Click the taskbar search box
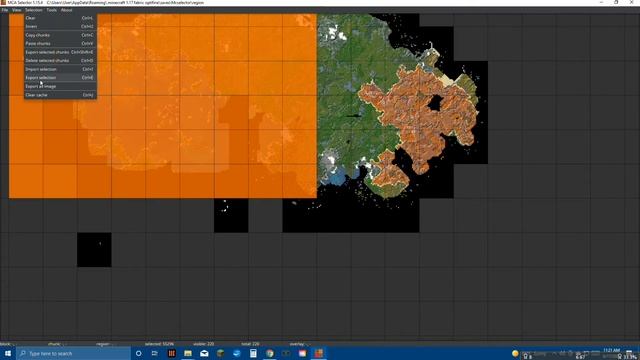The image size is (640, 360). pyautogui.click(x=73, y=353)
